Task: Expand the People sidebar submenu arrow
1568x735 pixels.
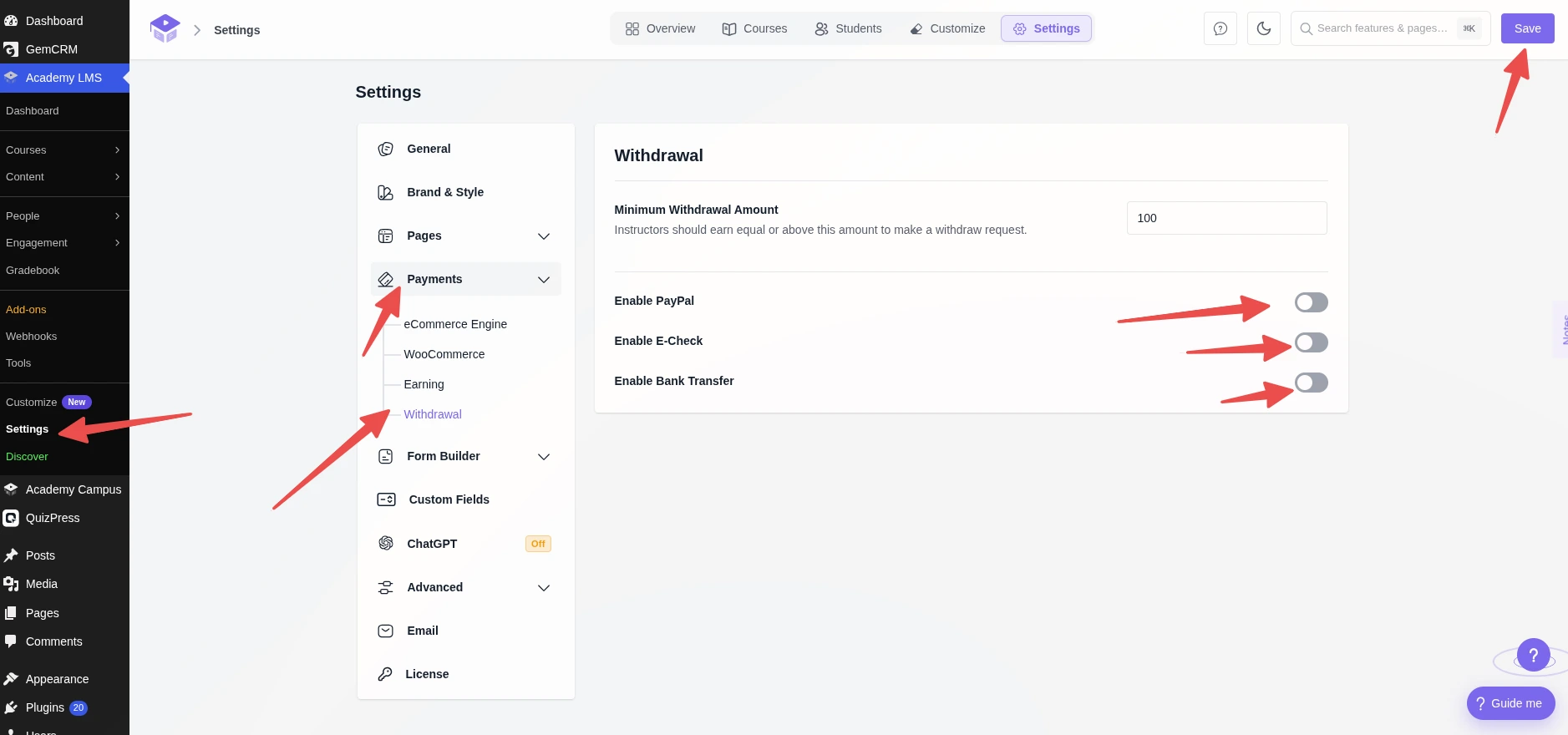Action: (117, 216)
